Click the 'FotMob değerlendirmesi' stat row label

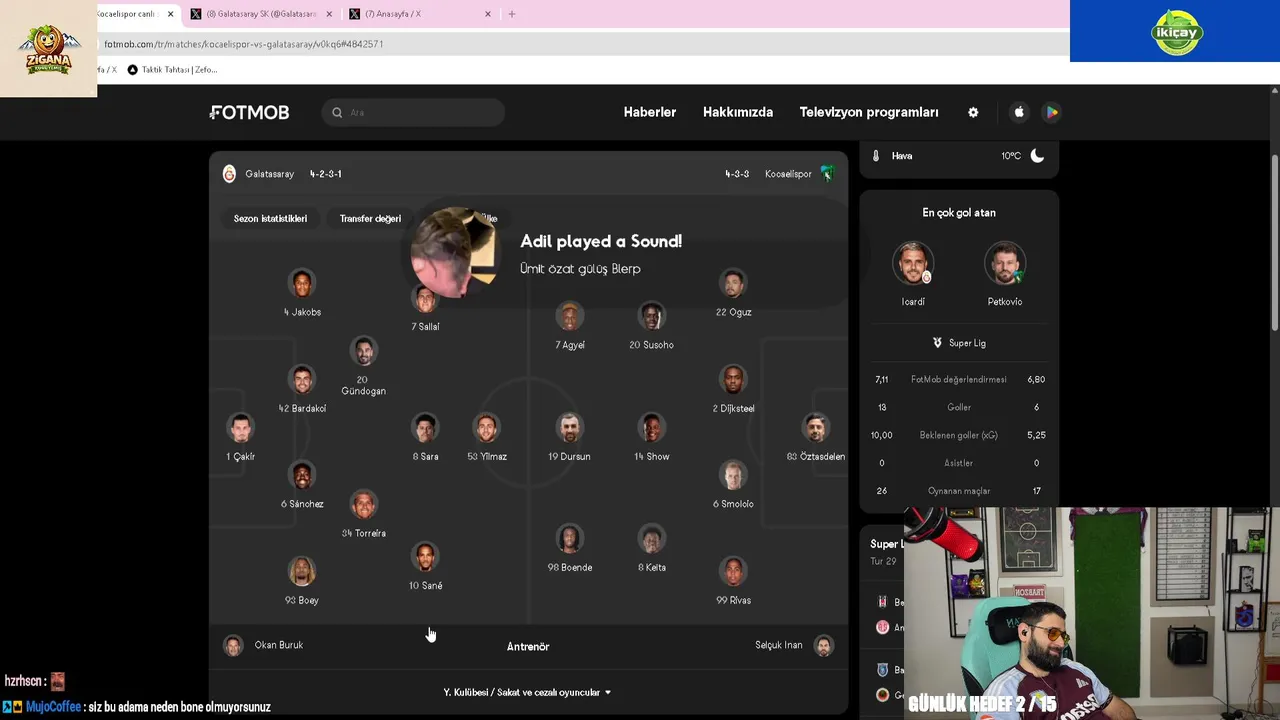tap(959, 380)
